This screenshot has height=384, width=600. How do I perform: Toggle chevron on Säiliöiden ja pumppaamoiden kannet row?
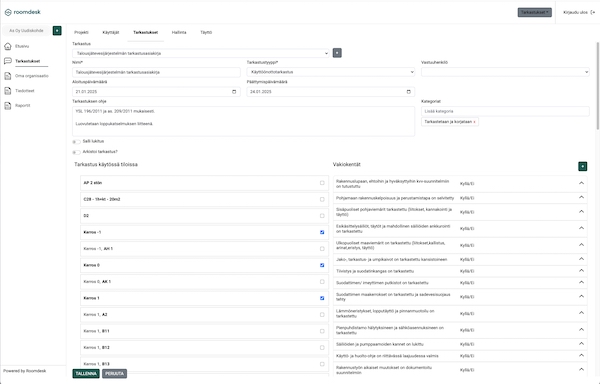tap(581, 343)
